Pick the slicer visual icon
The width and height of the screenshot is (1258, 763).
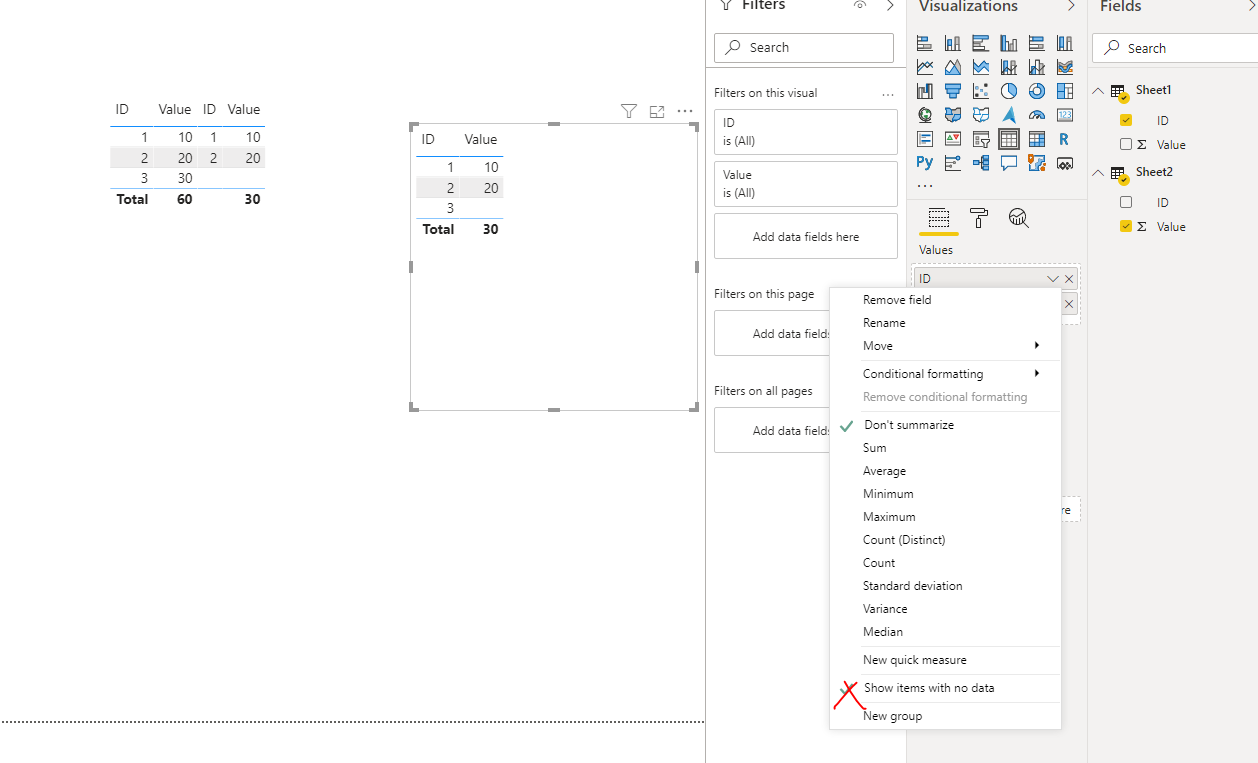pos(980,139)
